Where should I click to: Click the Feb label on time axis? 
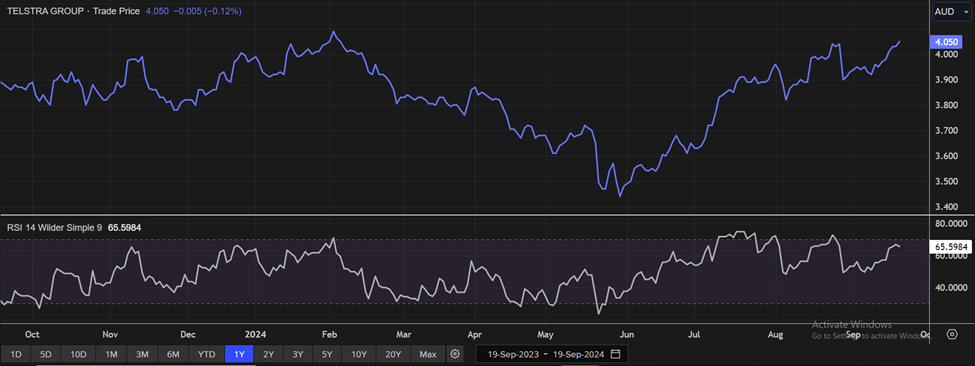329,334
